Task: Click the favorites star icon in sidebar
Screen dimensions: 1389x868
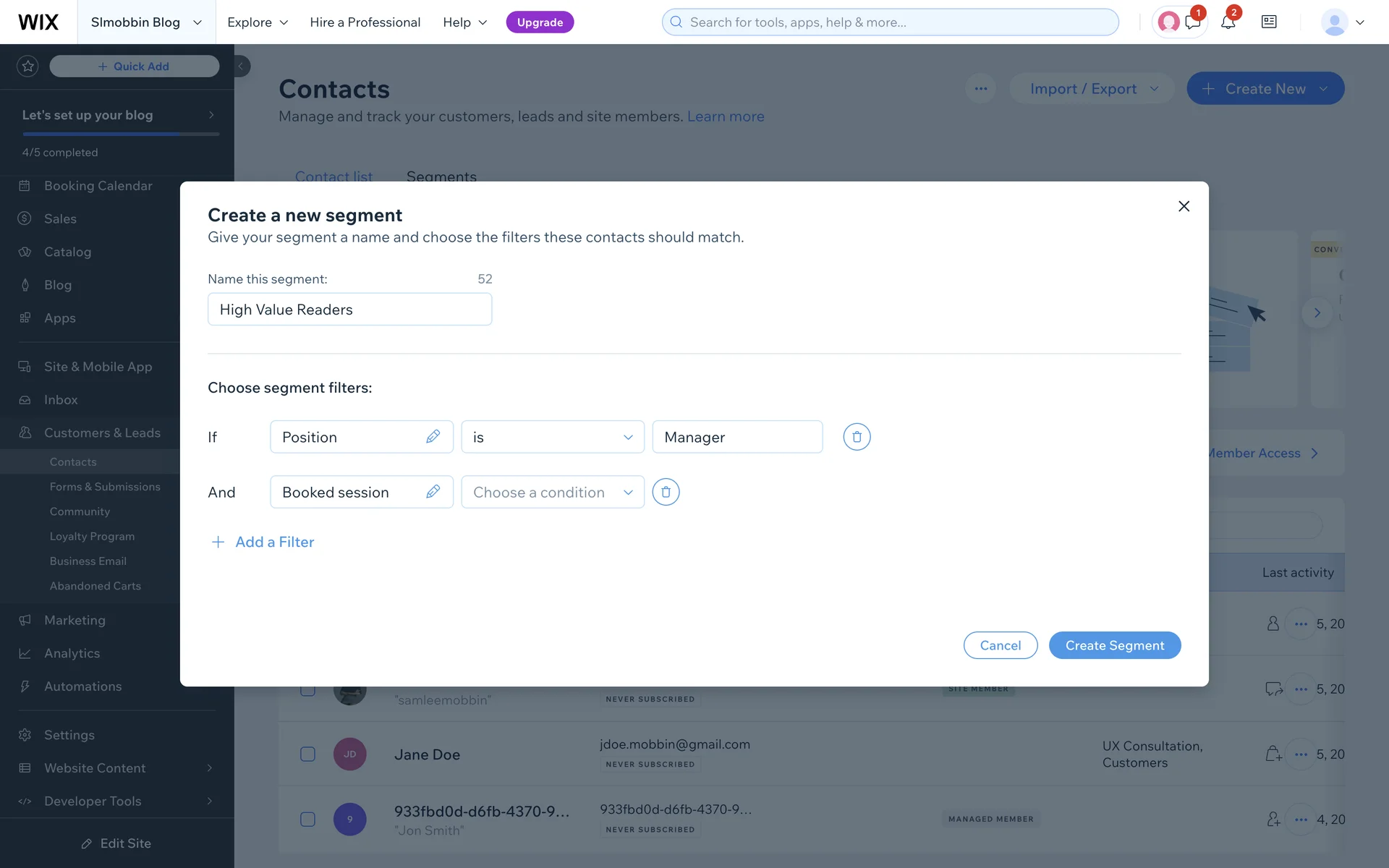Action: [27, 66]
